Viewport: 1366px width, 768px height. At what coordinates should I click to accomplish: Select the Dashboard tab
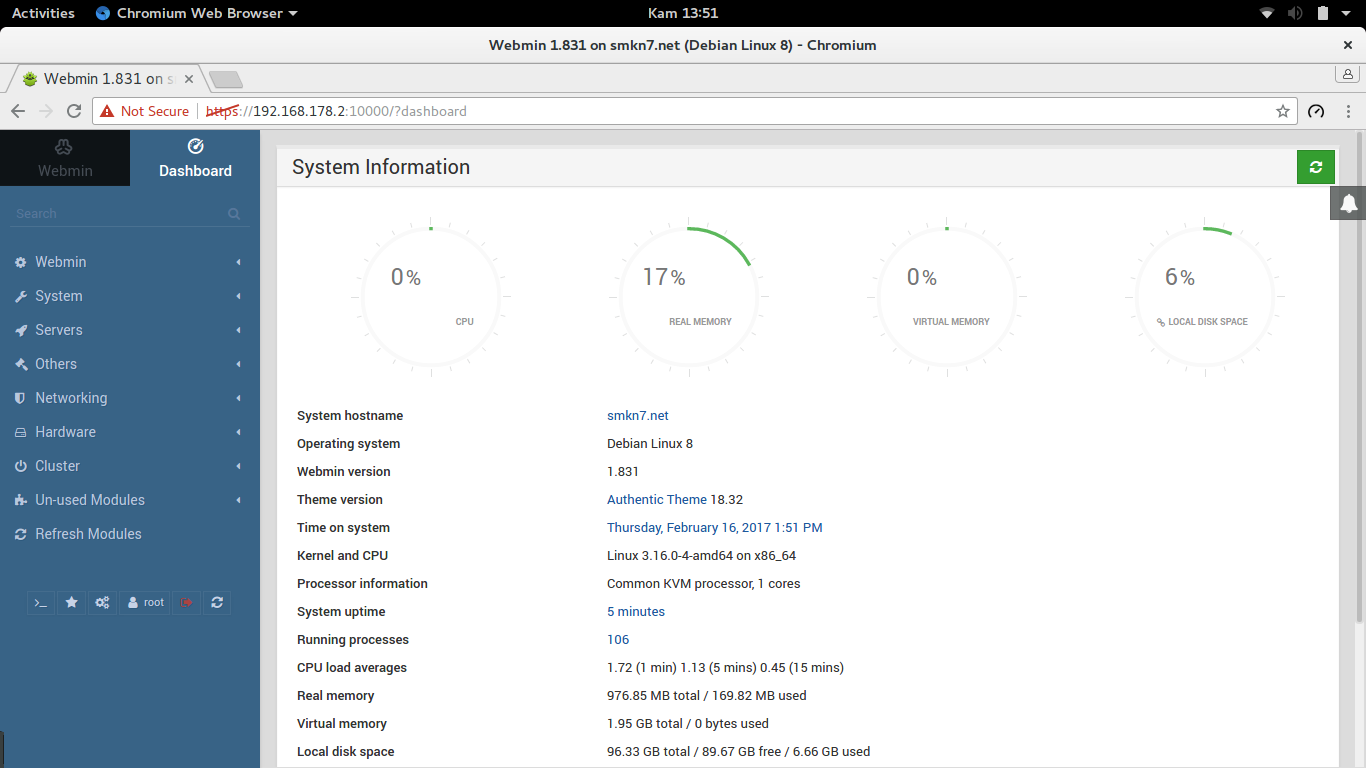195,158
